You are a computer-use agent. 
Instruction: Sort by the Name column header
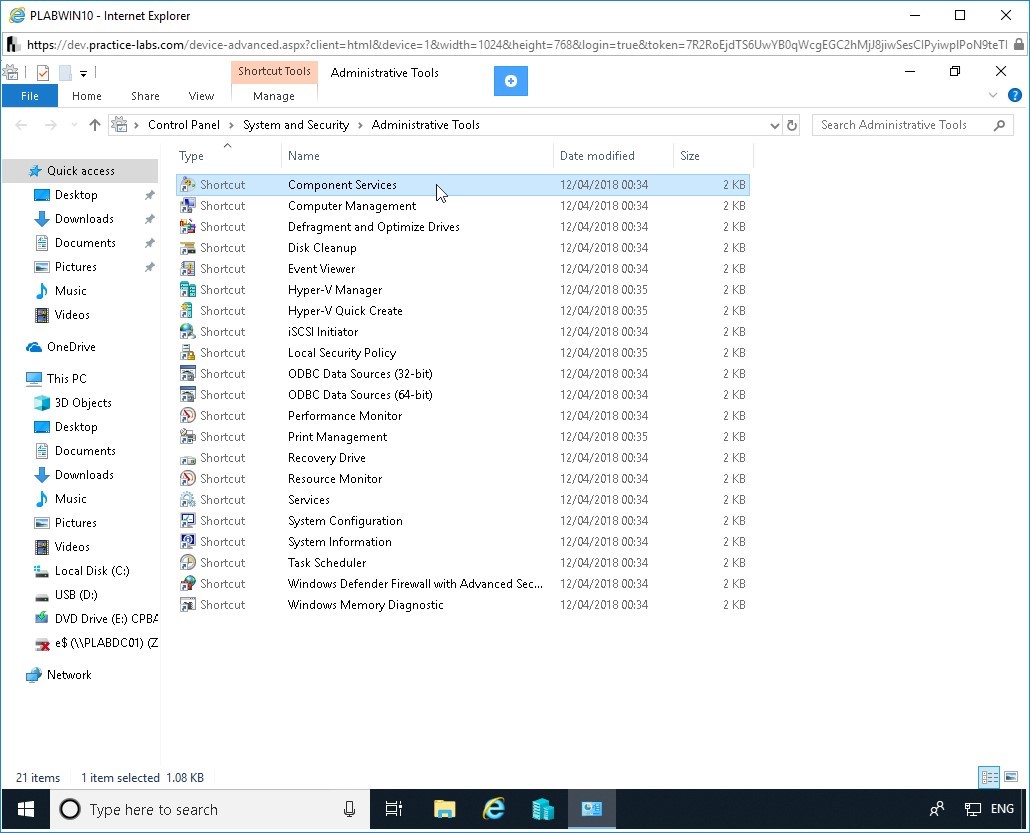click(417, 156)
